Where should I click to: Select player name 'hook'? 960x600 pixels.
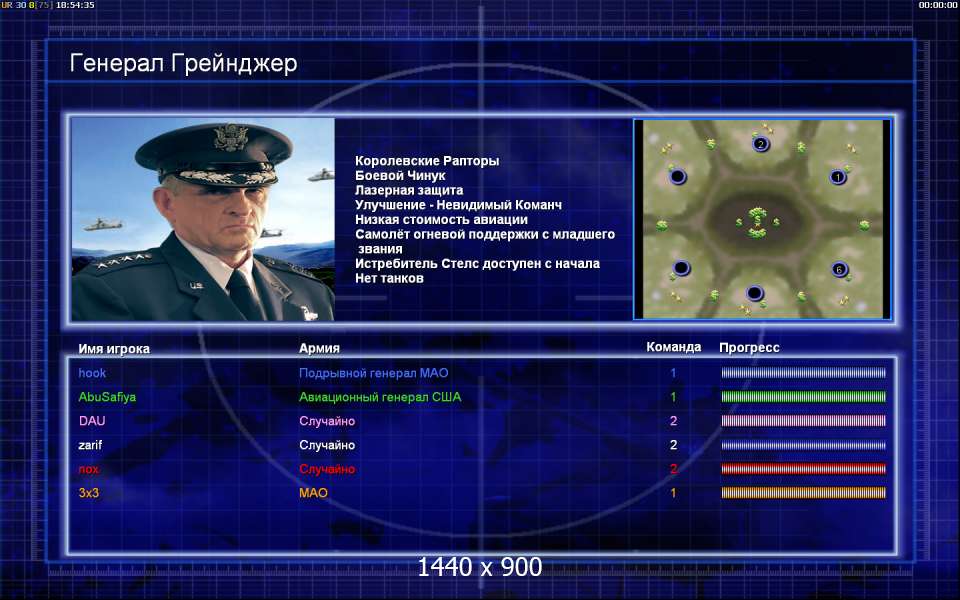click(92, 373)
